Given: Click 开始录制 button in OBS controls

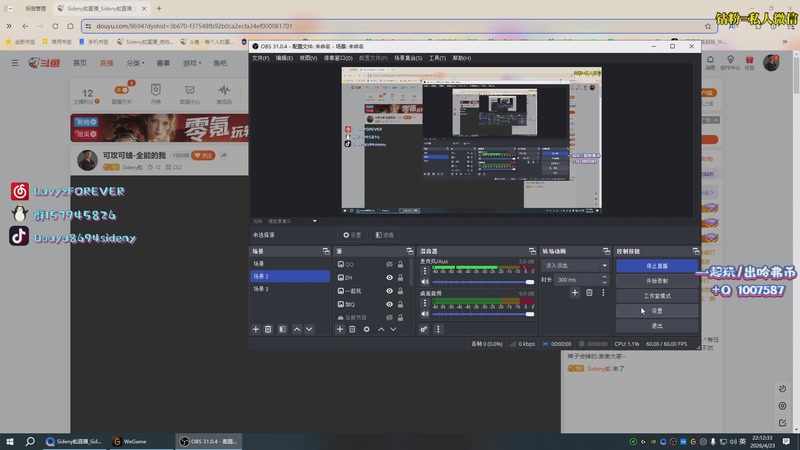Looking at the screenshot, I should (657, 281).
